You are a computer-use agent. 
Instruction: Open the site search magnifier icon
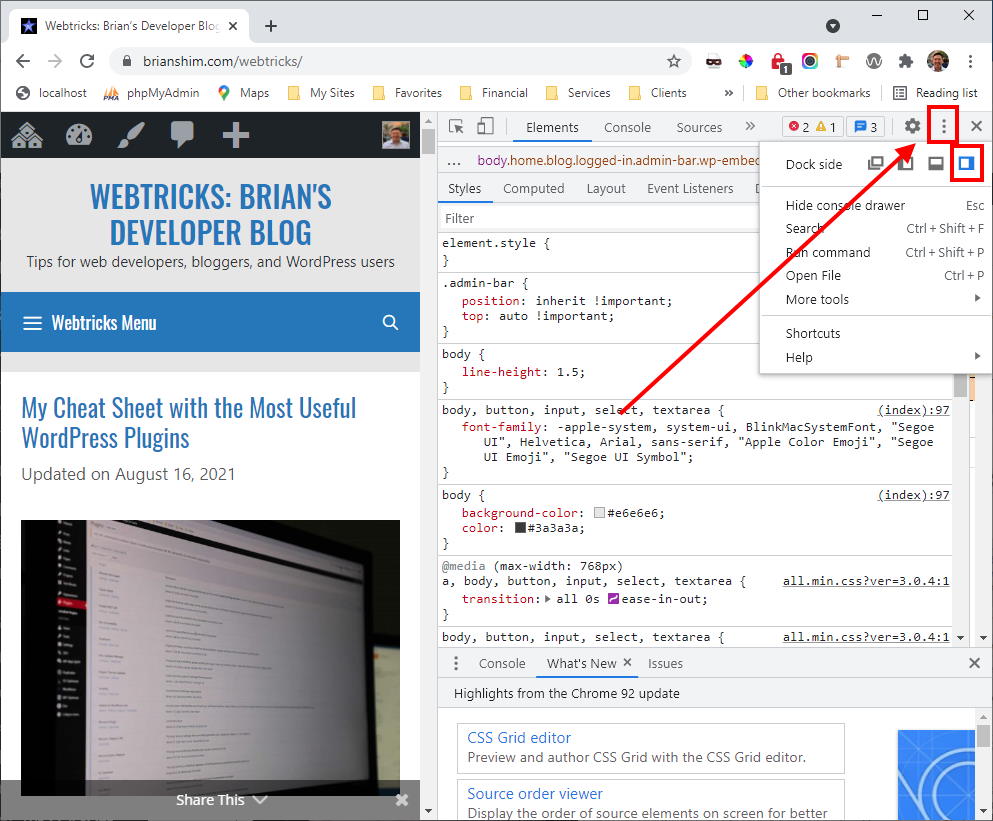[x=390, y=322]
